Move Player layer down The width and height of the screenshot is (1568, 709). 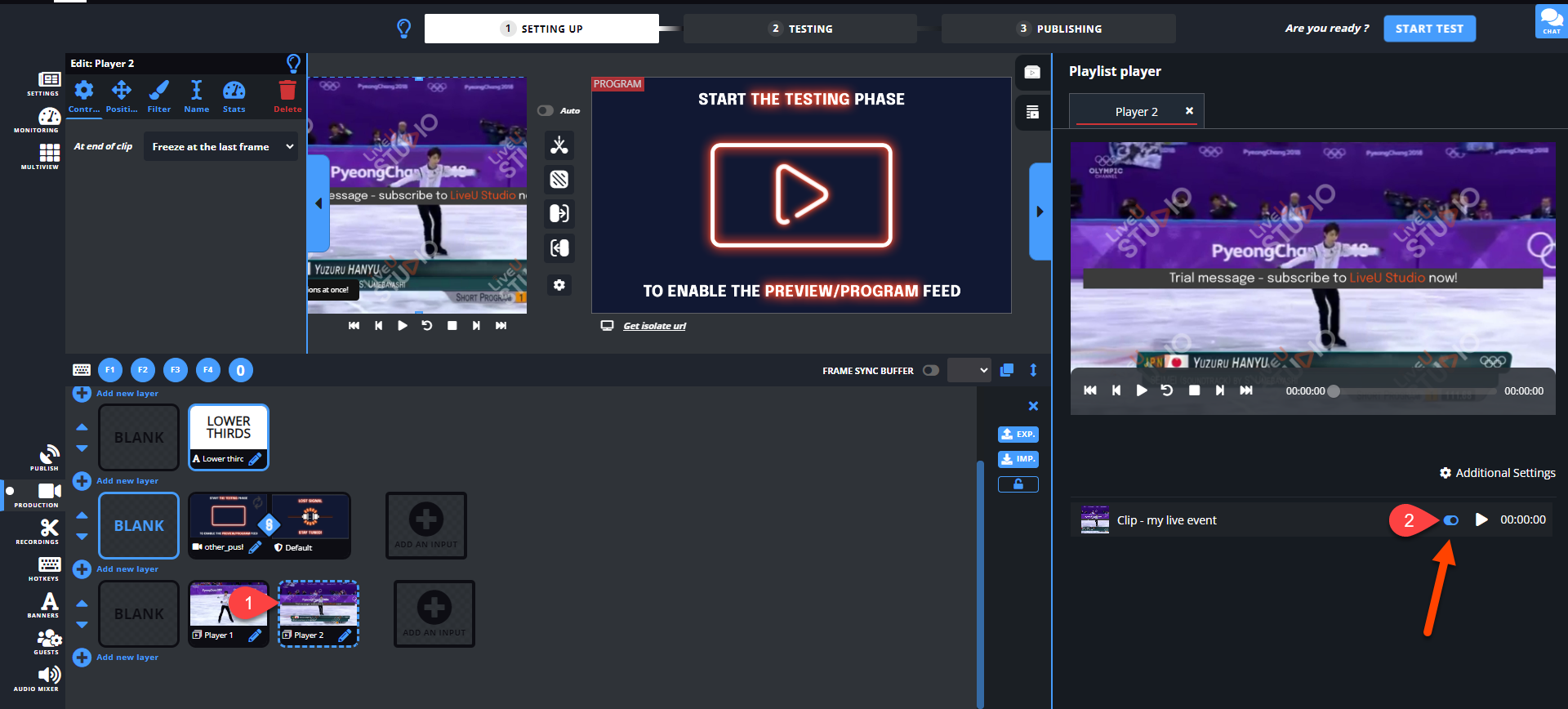tap(82, 625)
